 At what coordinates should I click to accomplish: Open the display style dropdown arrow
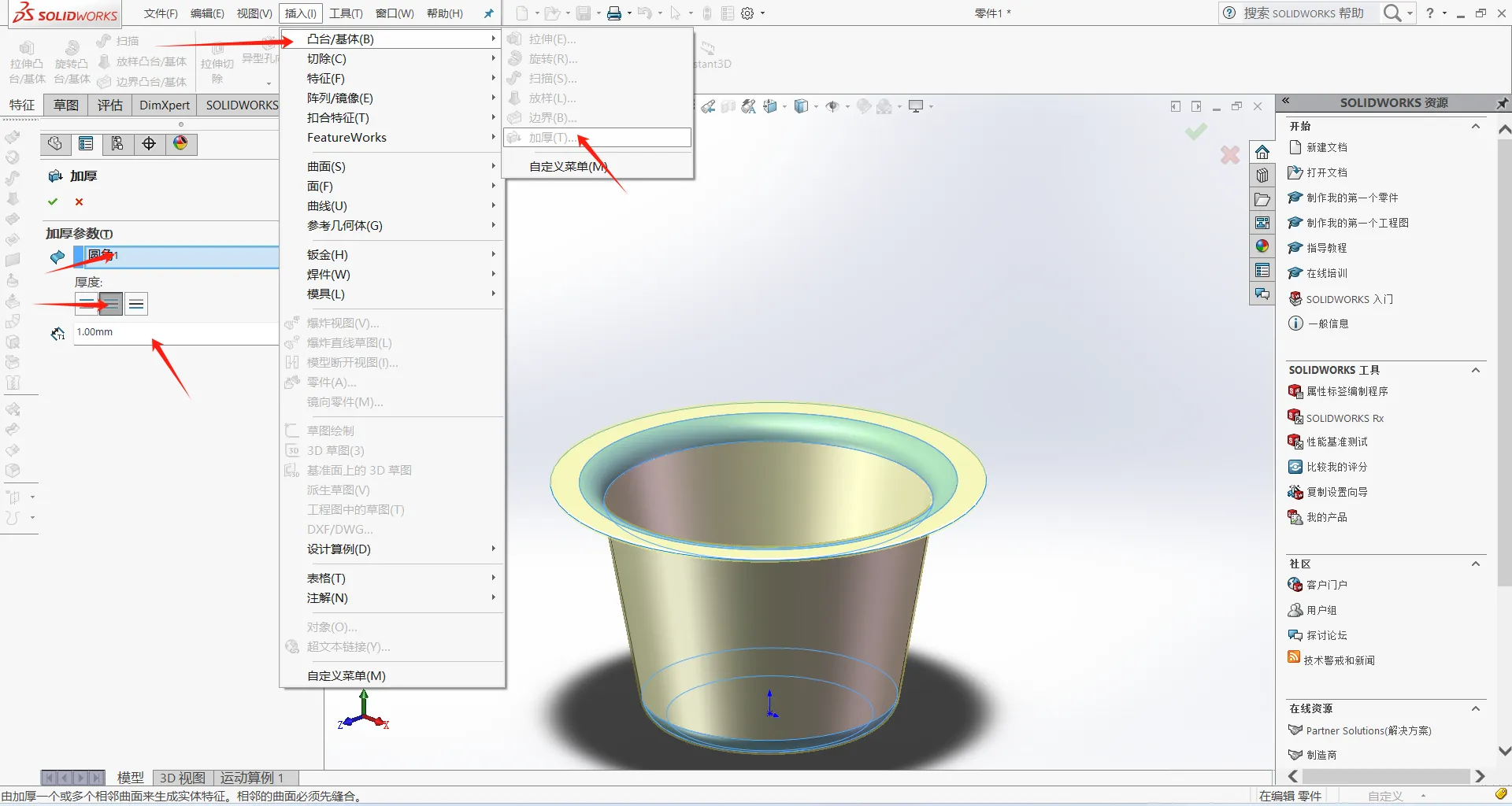click(x=816, y=106)
